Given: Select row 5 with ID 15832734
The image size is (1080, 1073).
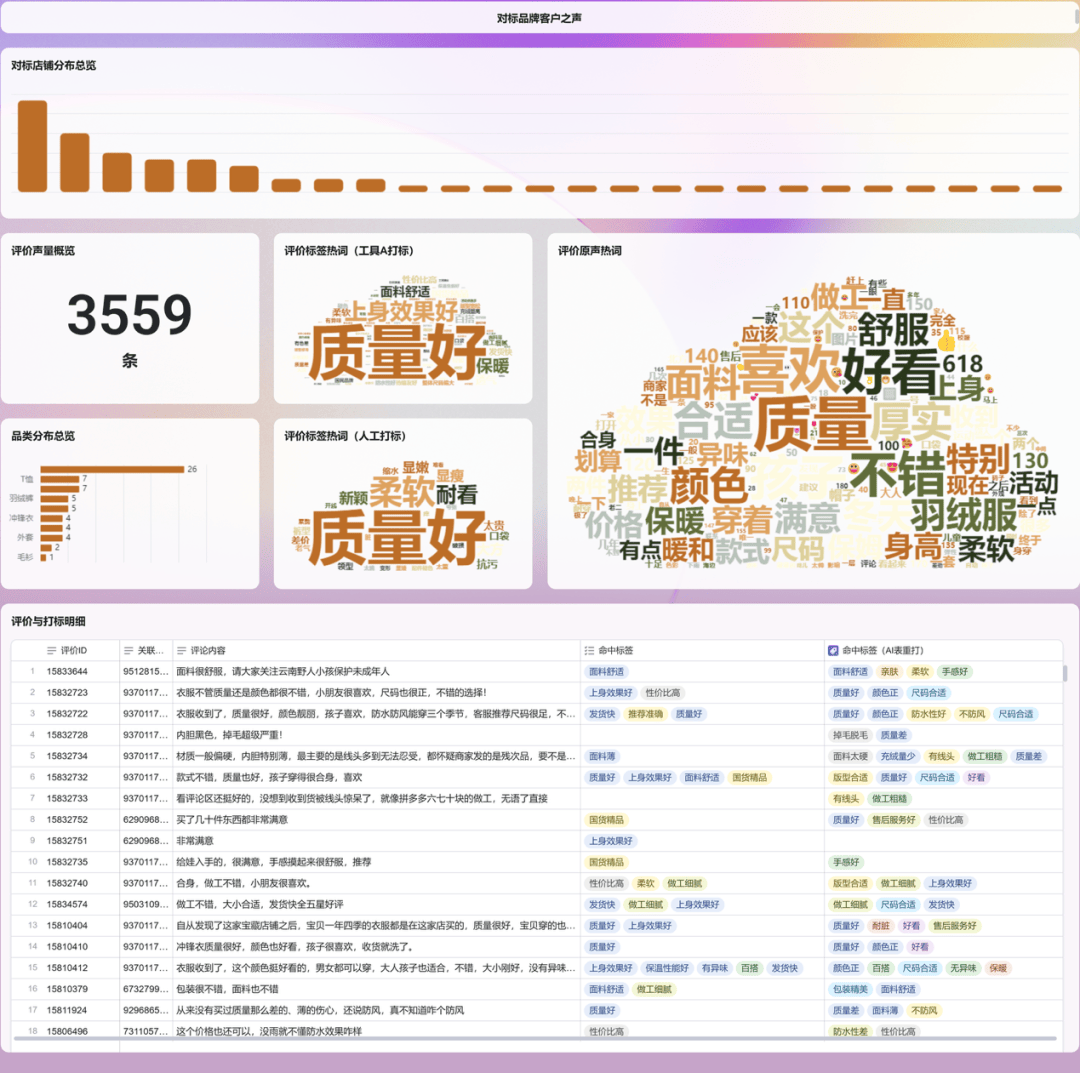Looking at the screenshot, I should point(65,756).
